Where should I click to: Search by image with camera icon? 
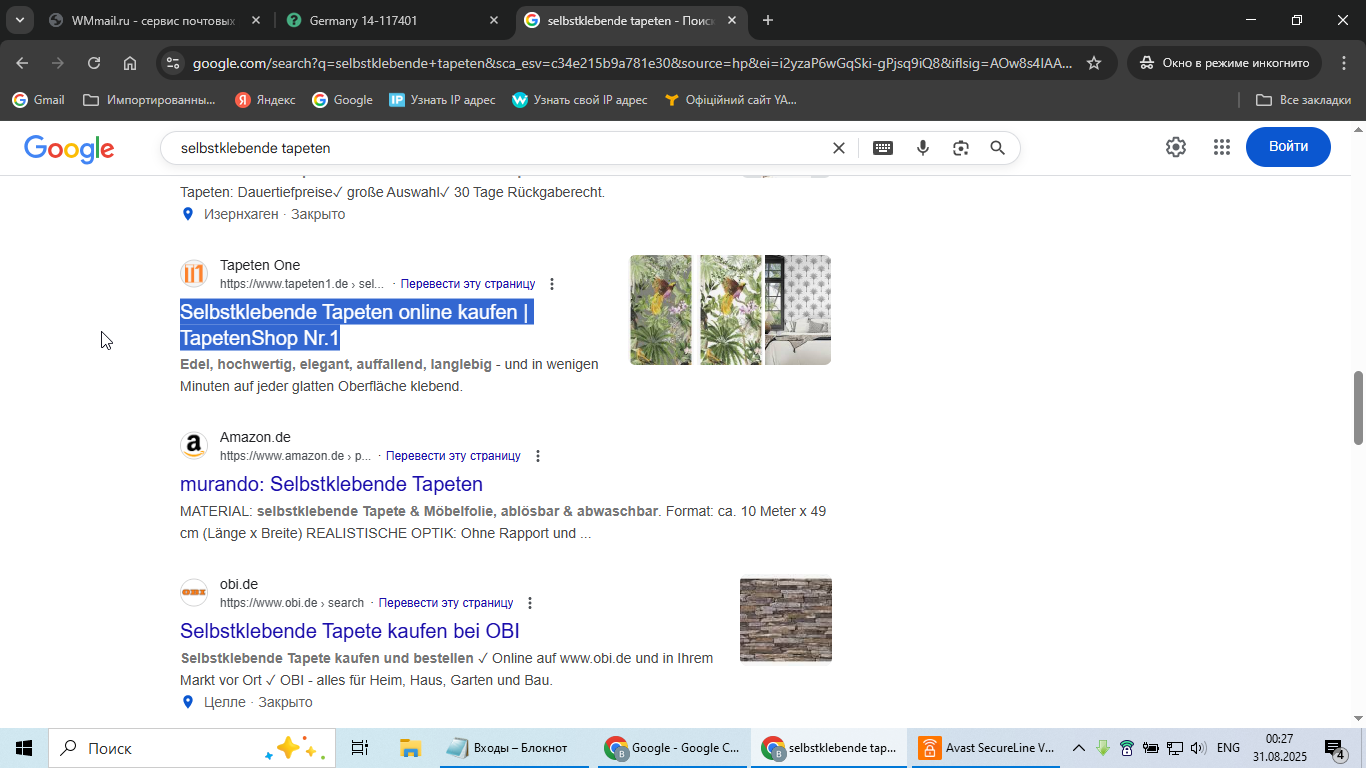pos(961,148)
